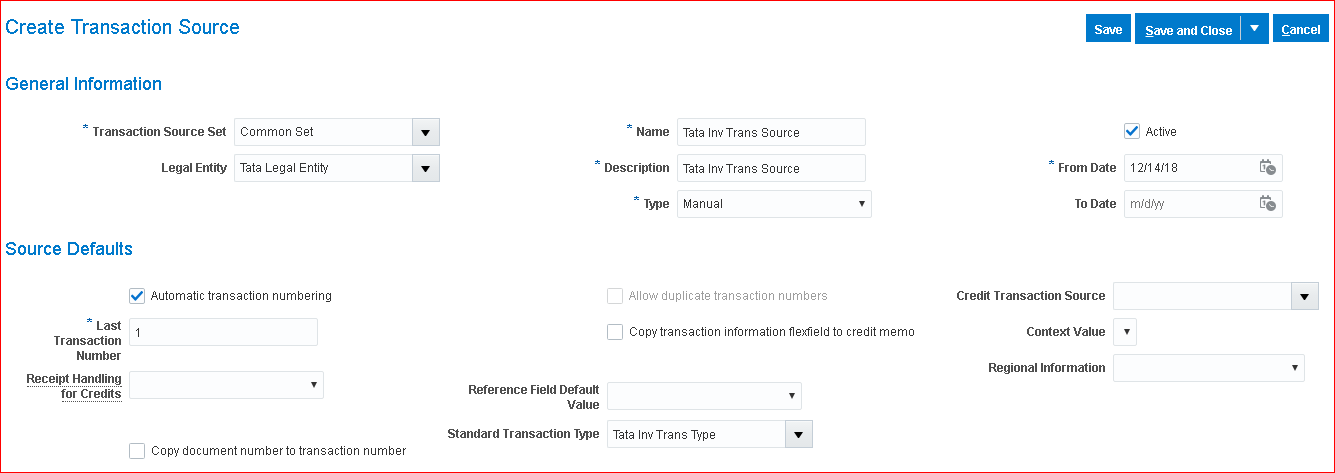Click the Save and Close button
This screenshot has width=1335, height=473.
click(1188, 30)
